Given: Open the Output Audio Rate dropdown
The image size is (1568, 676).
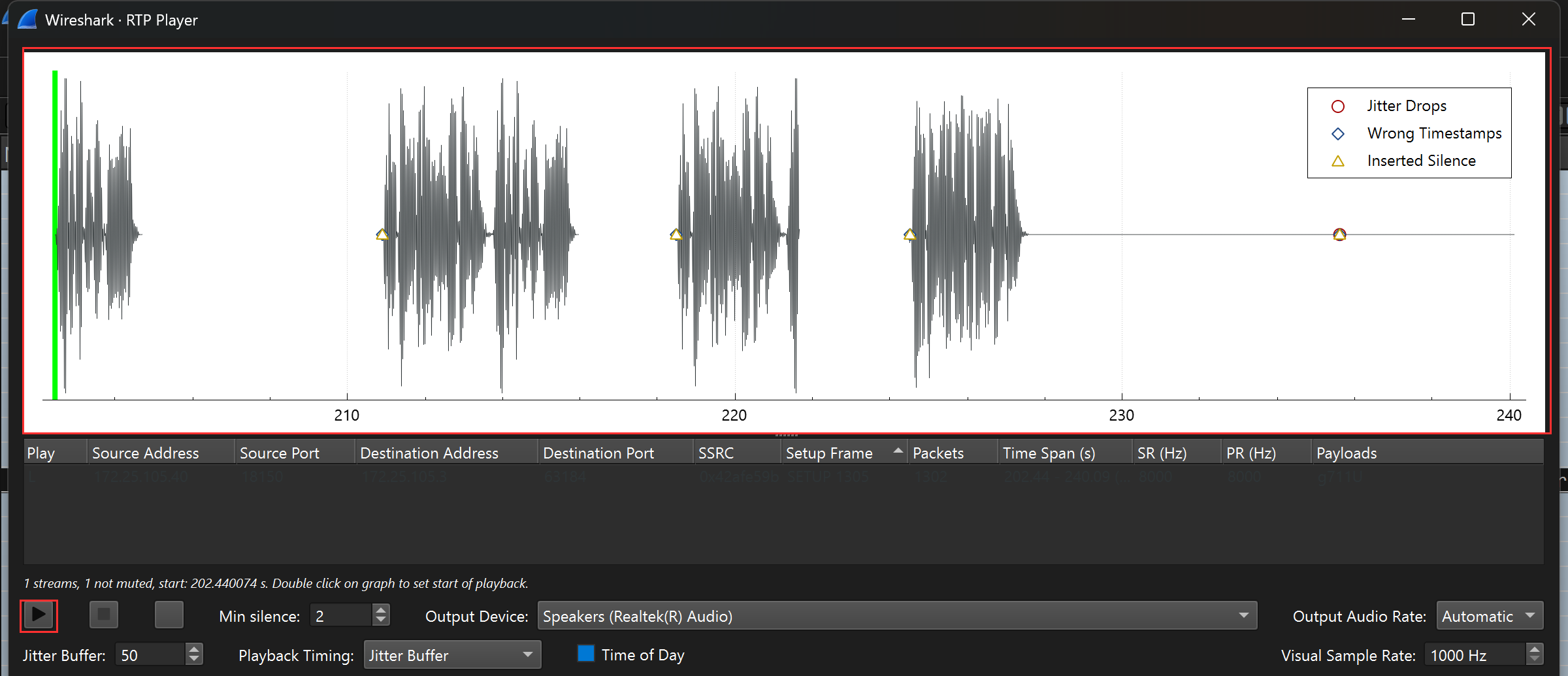Looking at the screenshot, I should [x=1490, y=616].
